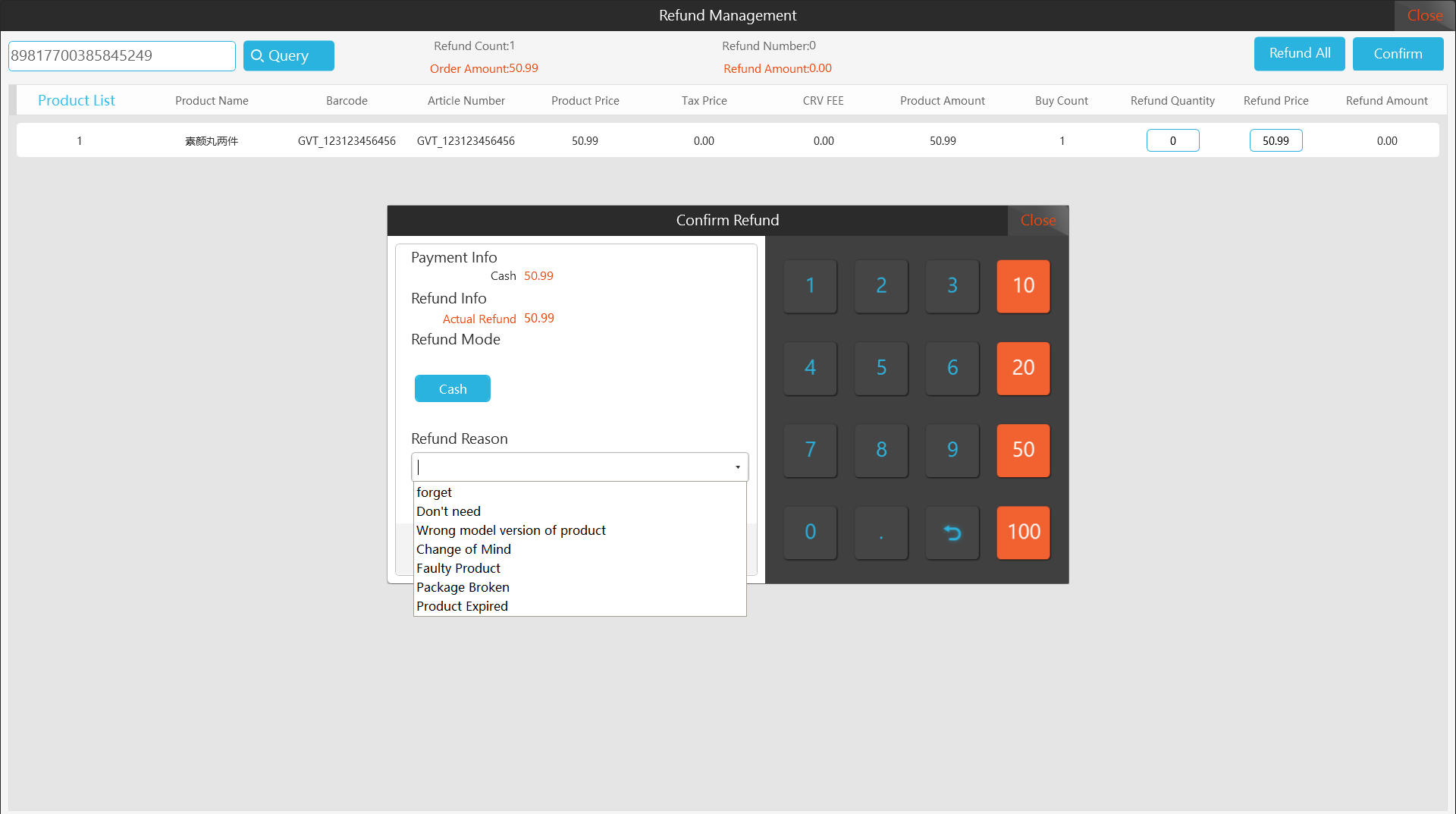Expand the Refund Reason dropdown arrow

click(737, 467)
